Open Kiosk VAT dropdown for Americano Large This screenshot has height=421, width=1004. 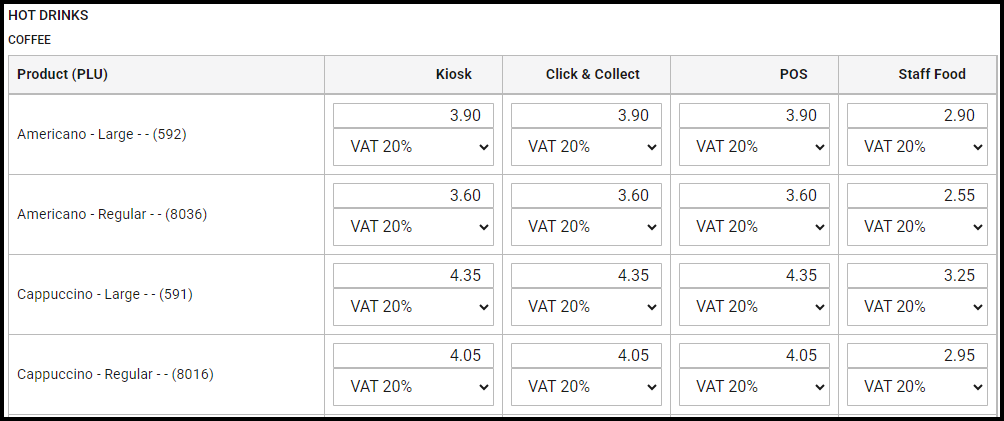click(413, 146)
